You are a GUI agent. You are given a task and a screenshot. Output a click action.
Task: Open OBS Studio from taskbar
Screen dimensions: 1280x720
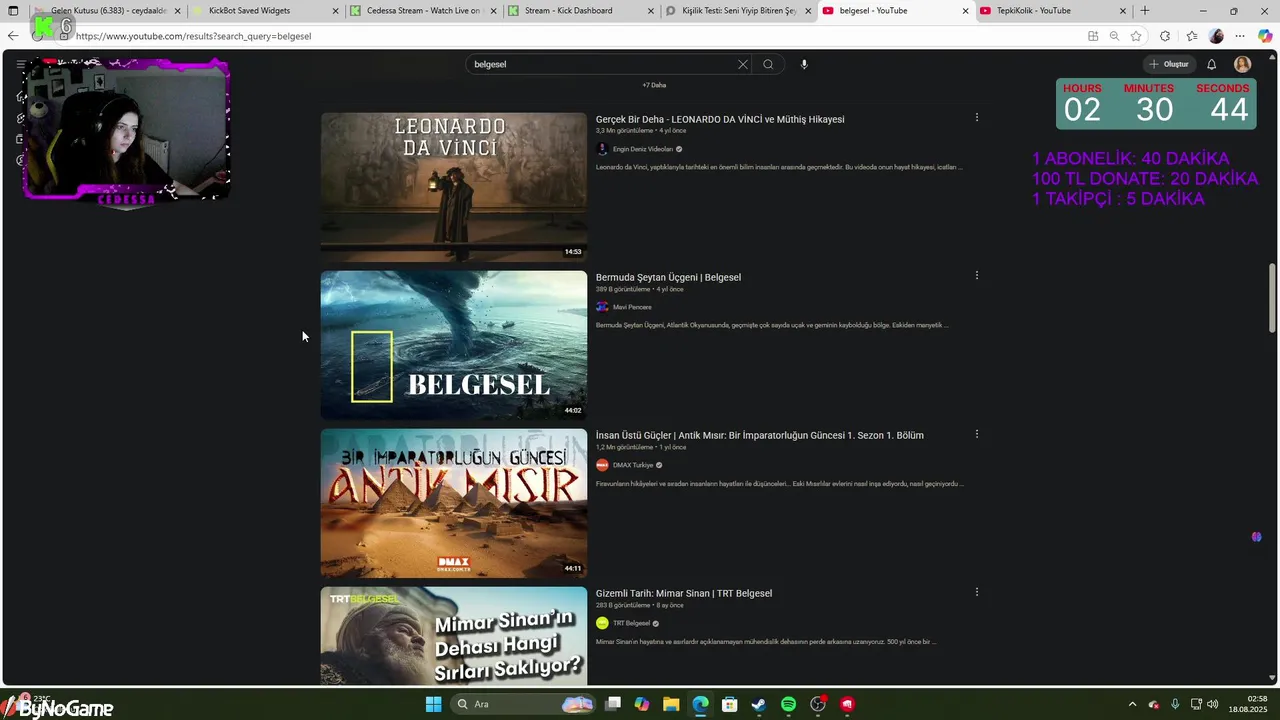tap(818, 704)
